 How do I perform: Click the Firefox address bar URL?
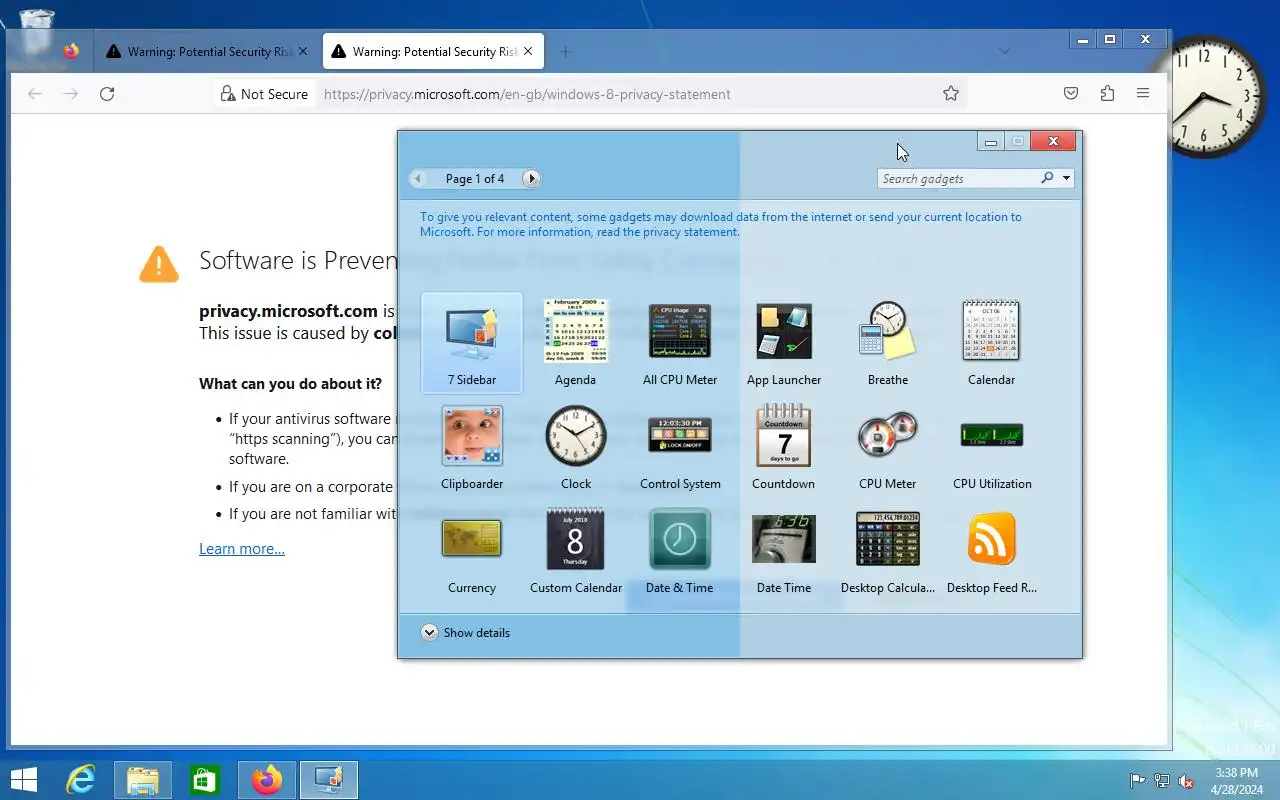point(527,94)
